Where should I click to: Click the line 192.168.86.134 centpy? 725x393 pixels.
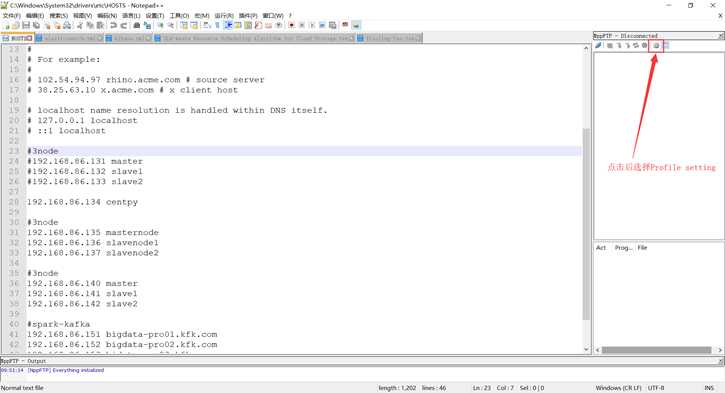[82, 202]
